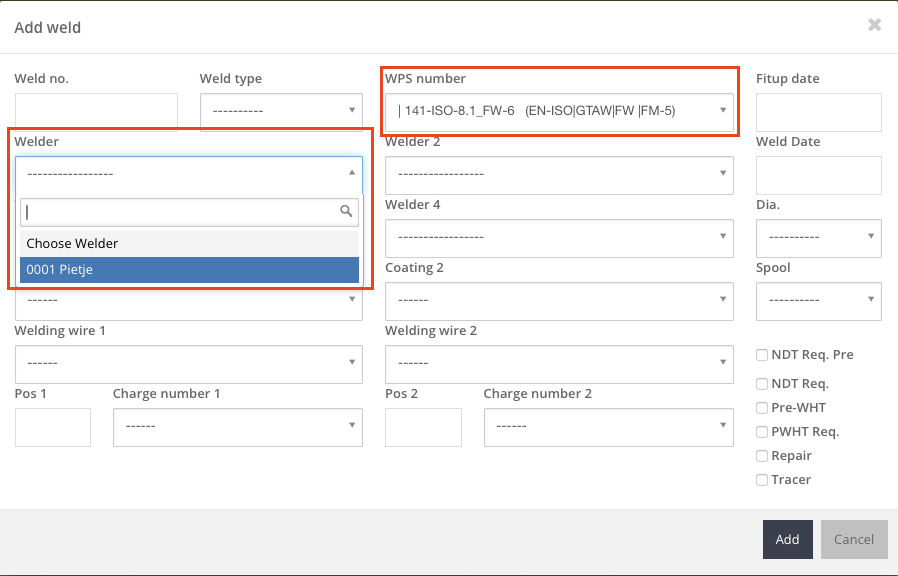Enable the Tracer checkbox

pyautogui.click(x=762, y=480)
